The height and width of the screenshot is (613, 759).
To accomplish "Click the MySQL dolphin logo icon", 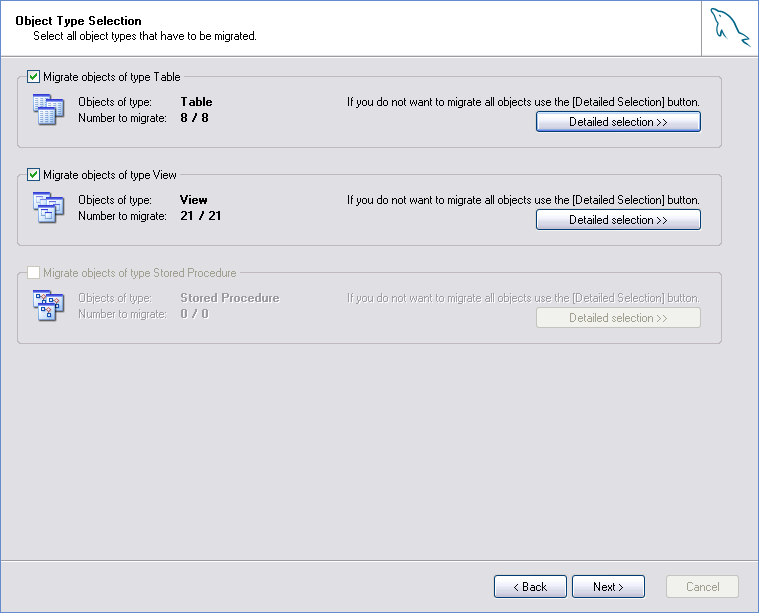I will [x=730, y=28].
